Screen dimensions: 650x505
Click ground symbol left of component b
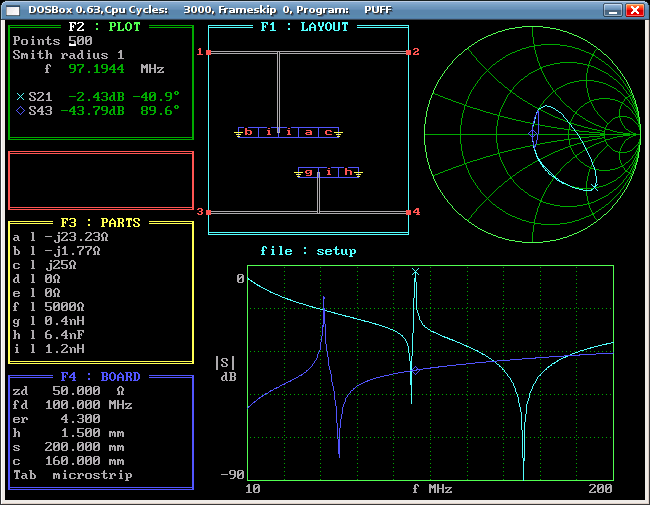[238, 134]
